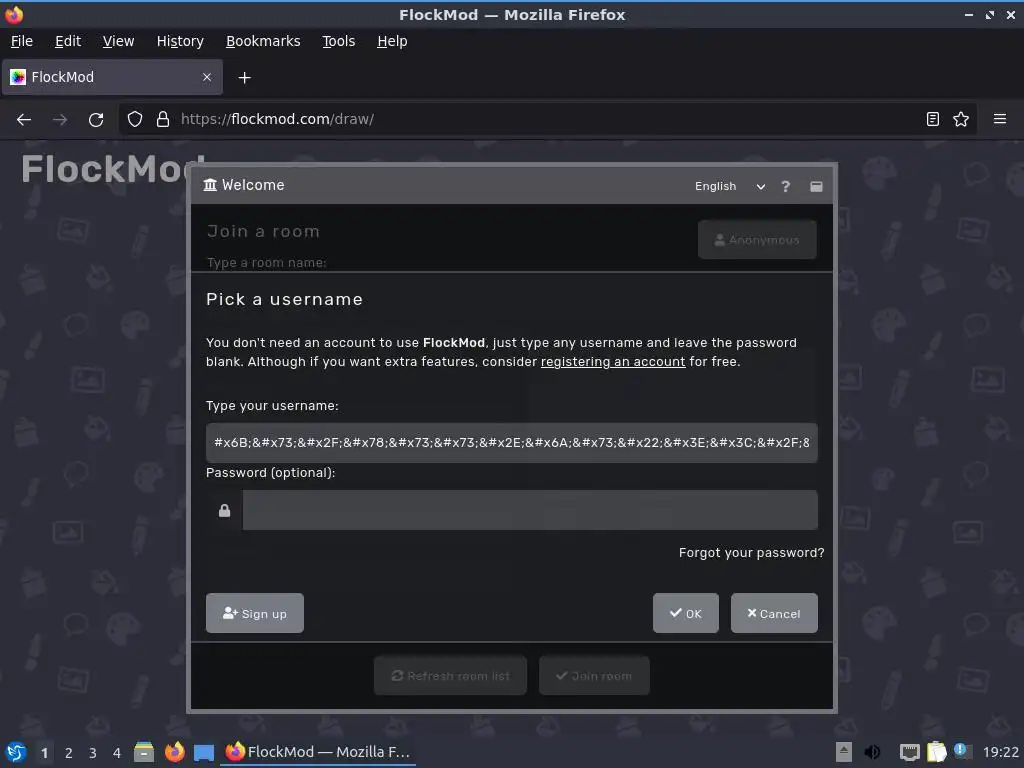Click the update notification tray icon
The width and height of the screenshot is (1024, 768).
coord(961,750)
